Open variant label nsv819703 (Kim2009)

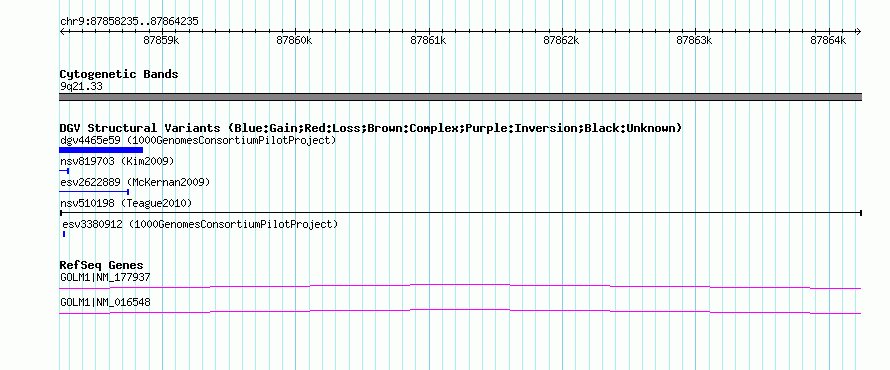tap(117, 162)
